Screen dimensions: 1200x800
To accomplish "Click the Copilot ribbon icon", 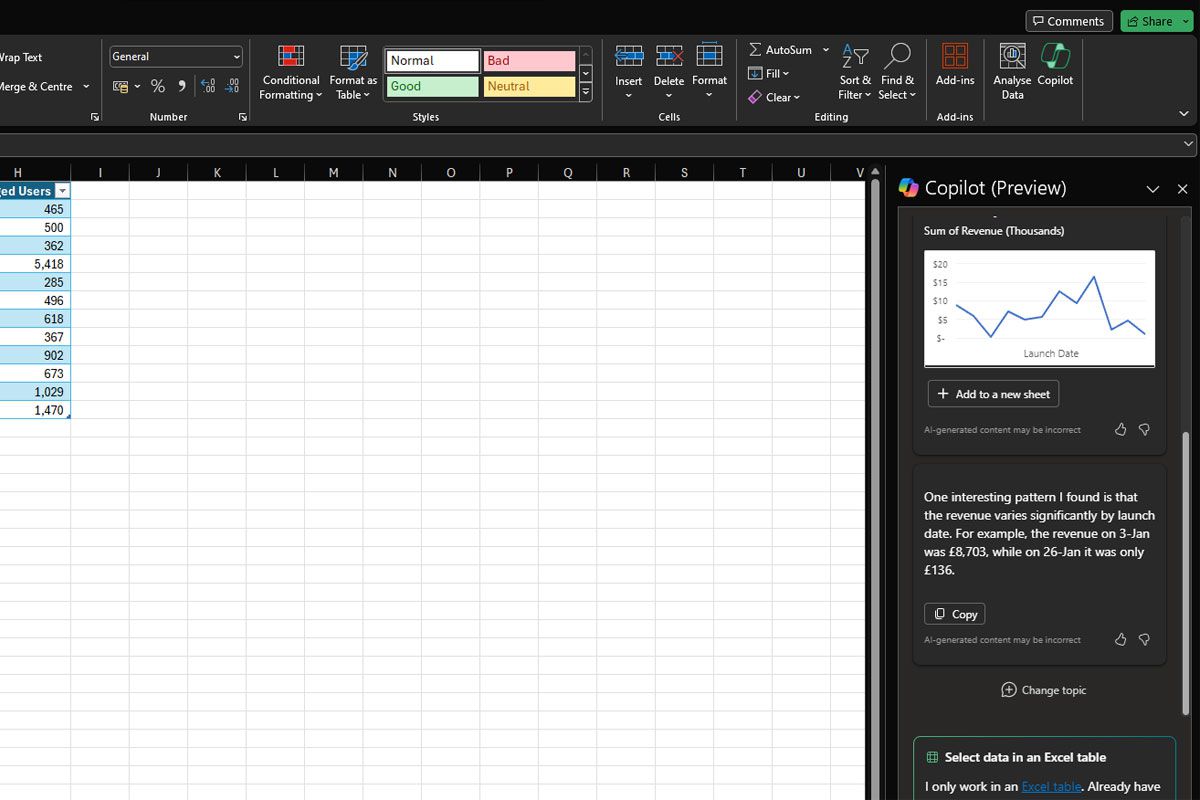I will [x=1055, y=56].
